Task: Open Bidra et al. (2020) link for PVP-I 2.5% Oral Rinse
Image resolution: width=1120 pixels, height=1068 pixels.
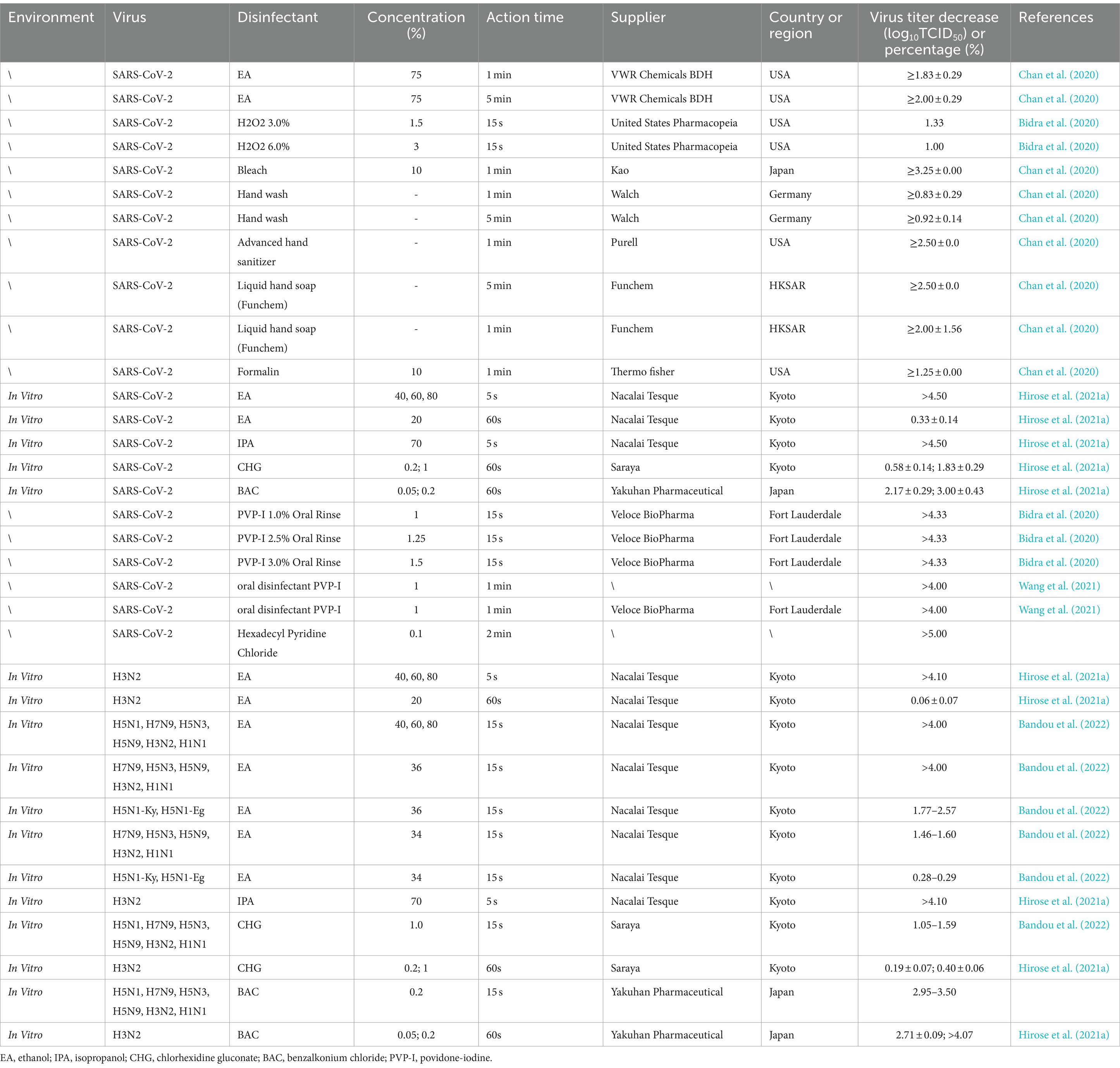Action: tap(1058, 538)
